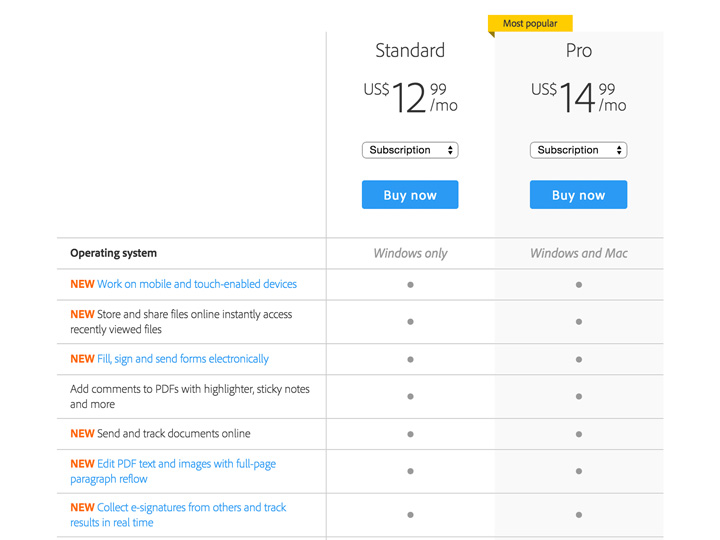
Task: Click Pro dot for Collect e-signatures row
Action: click(x=579, y=515)
